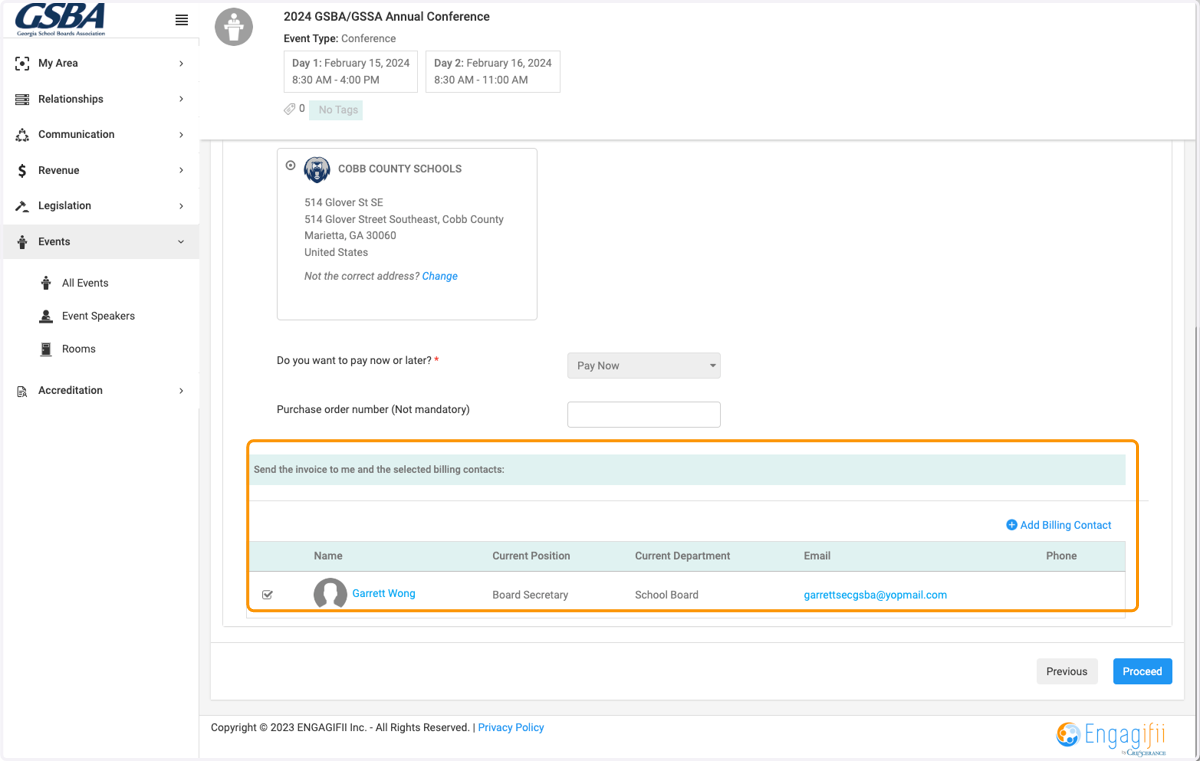Viewport: 1200px width, 761px height.
Task: Expand the Communication menu chevron
Action: pos(181,135)
